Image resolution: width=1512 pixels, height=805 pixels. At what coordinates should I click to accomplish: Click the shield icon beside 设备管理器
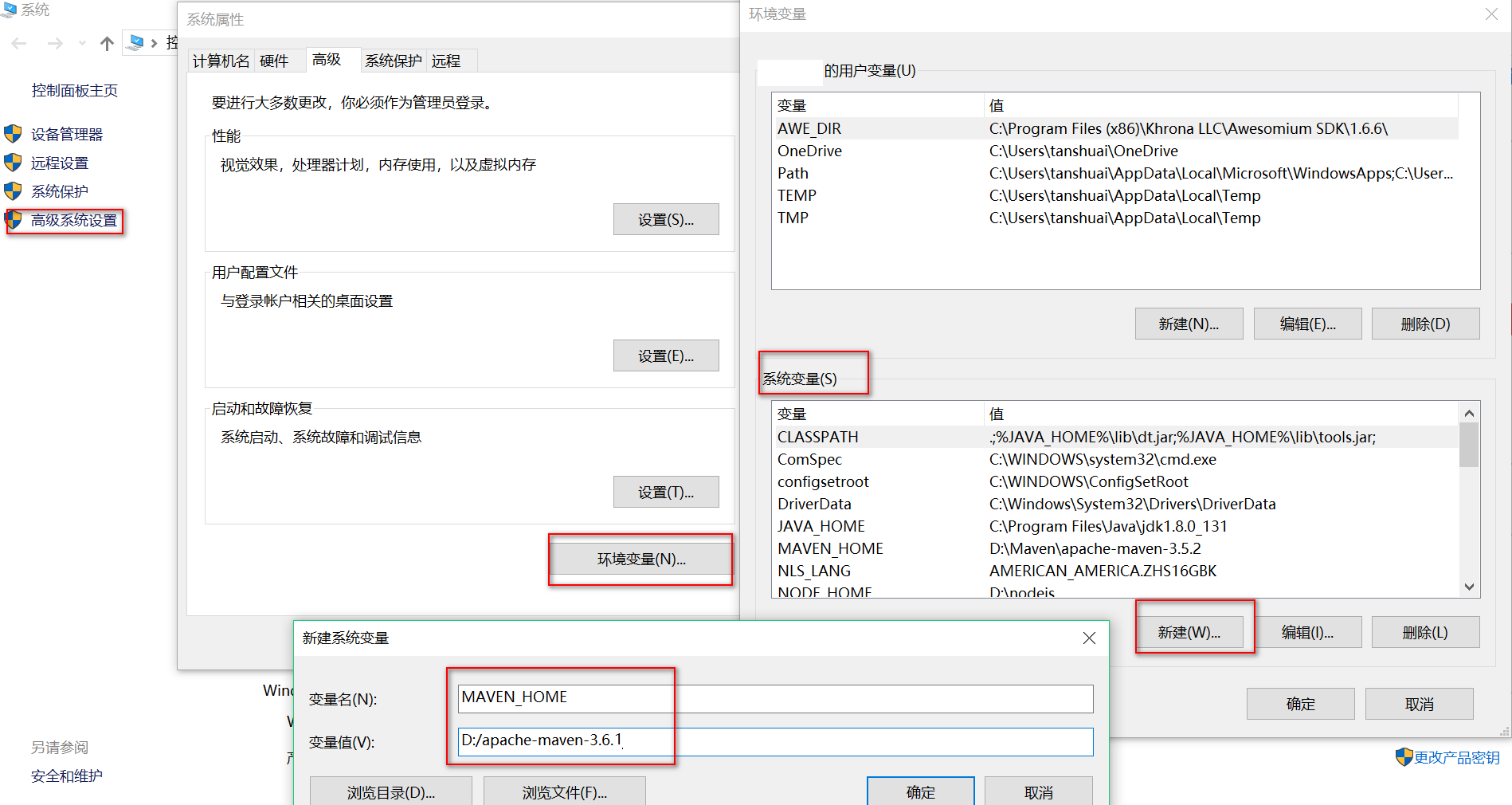(x=13, y=134)
